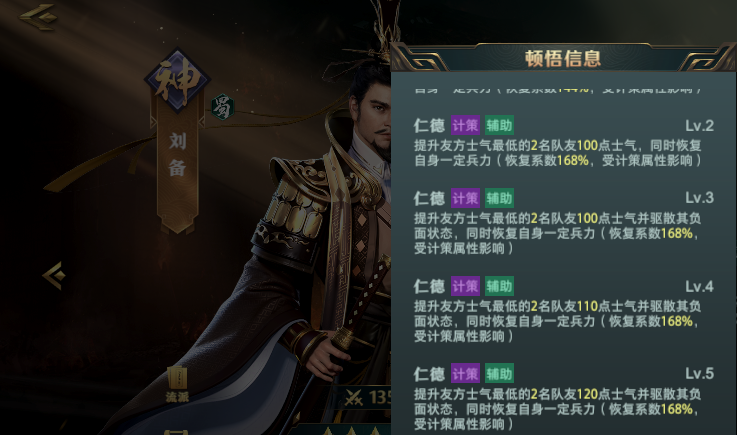Click the golden back arrow at top left
This screenshot has width=737, height=435.
point(38,17)
